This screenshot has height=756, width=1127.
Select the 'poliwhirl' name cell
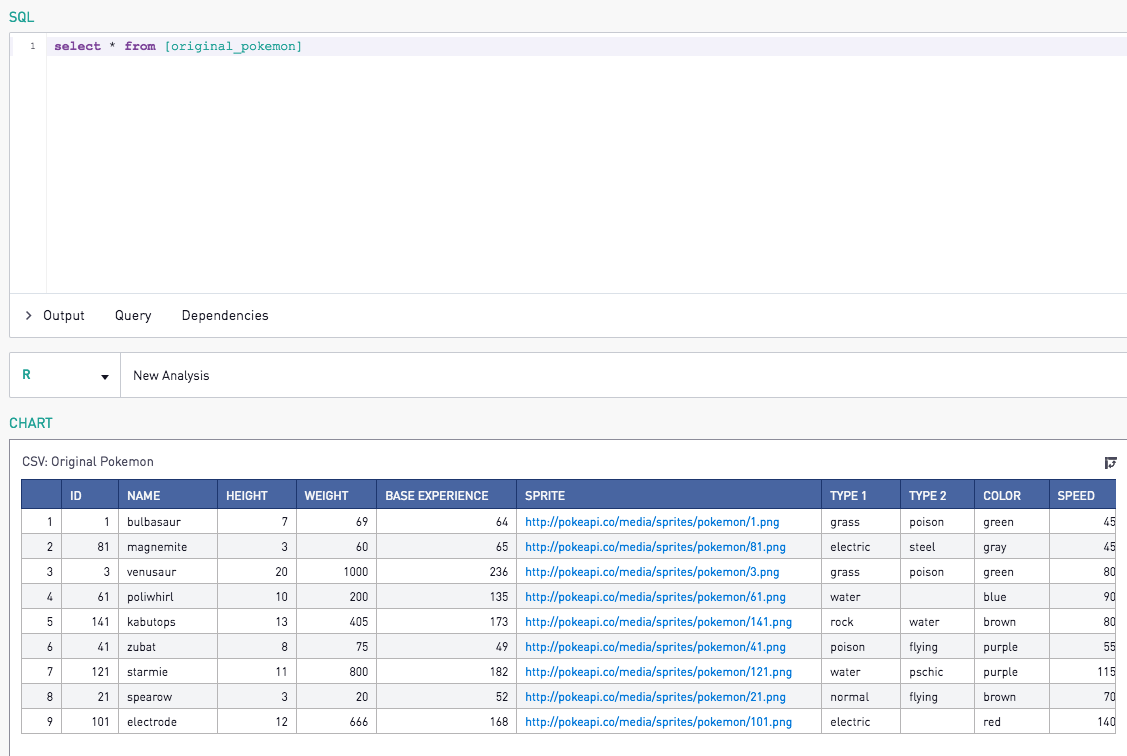pyautogui.click(x=168, y=597)
